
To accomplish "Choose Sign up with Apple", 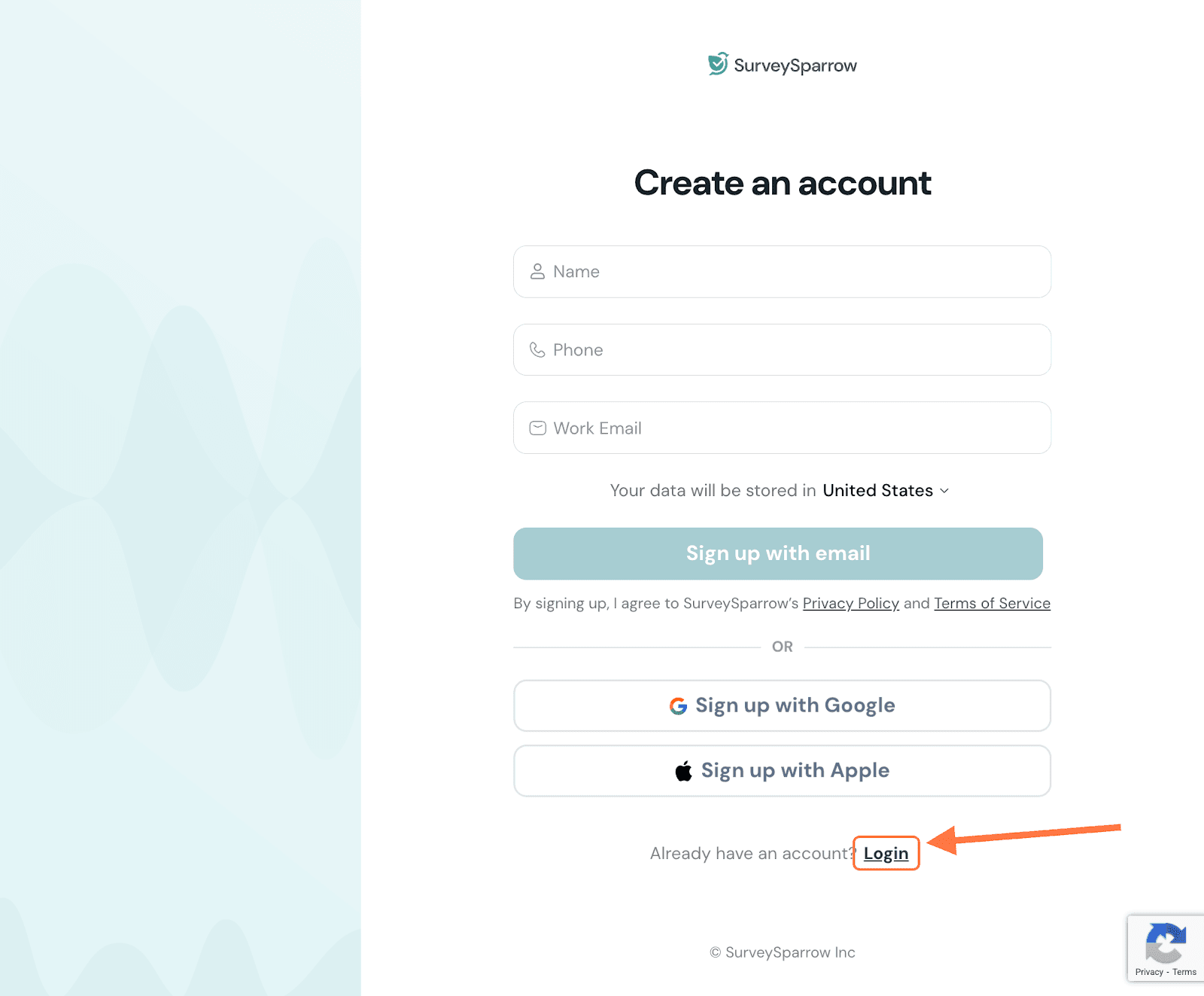I will 782,771.
